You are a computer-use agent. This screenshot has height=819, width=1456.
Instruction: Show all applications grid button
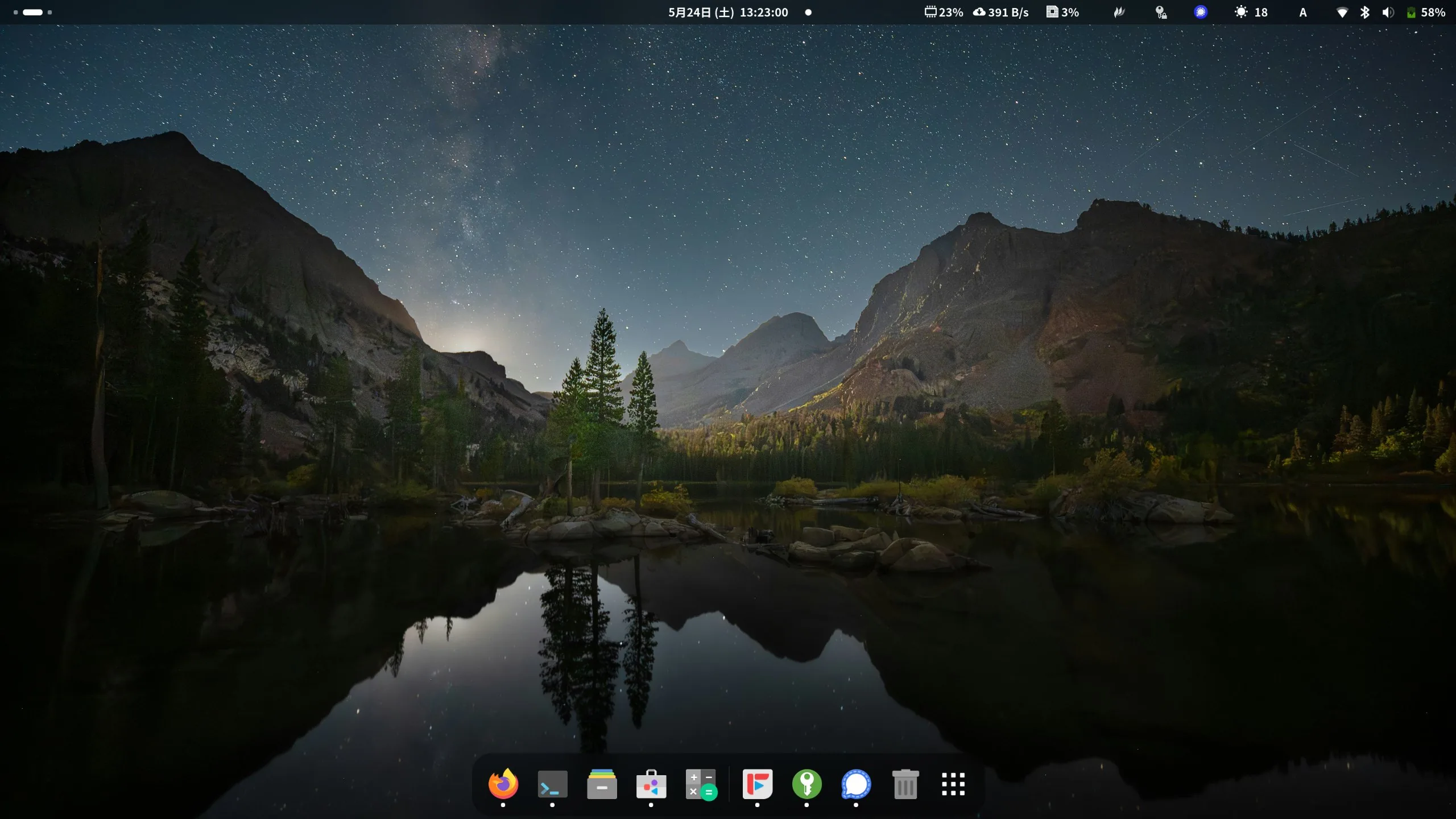pos(953,784)
